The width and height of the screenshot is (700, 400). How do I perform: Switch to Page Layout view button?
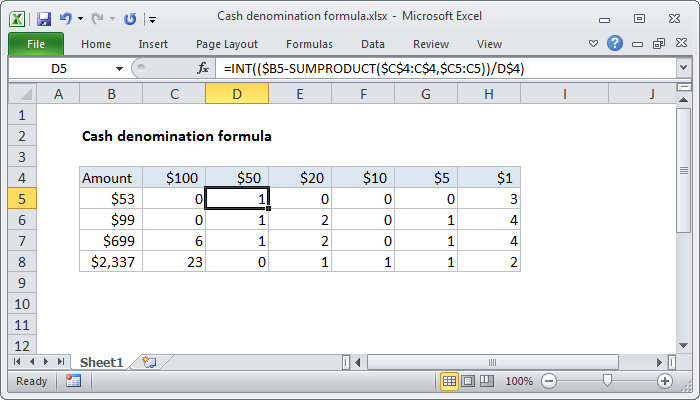tap(468, 381)
